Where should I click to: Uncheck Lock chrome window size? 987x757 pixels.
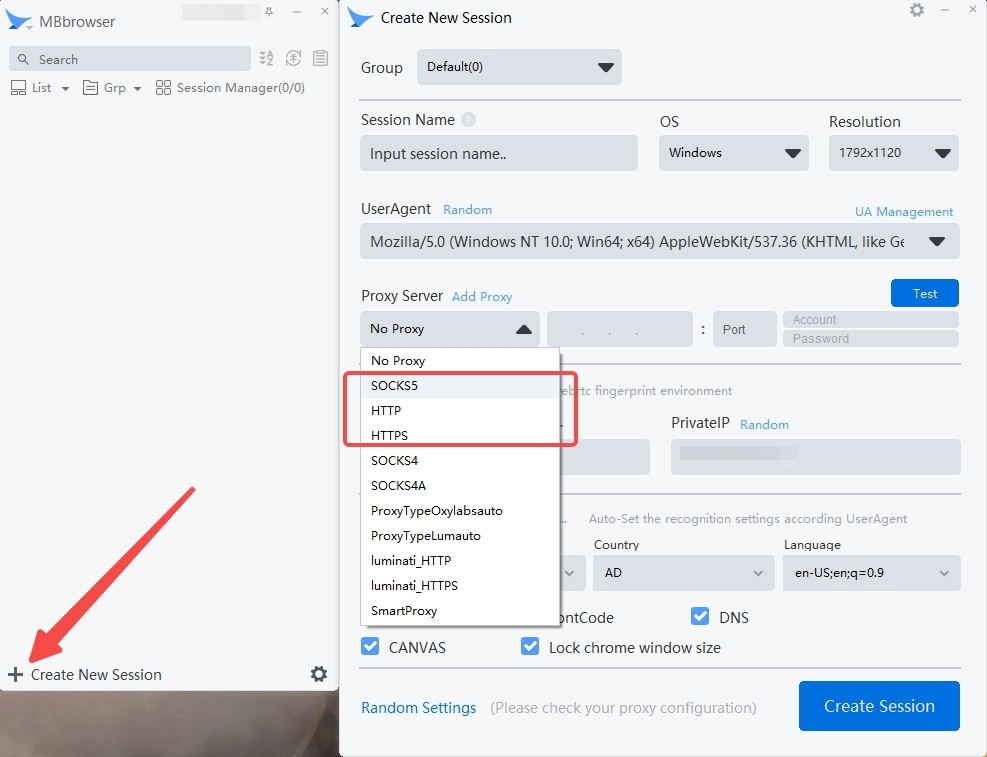tap(530, 646)
